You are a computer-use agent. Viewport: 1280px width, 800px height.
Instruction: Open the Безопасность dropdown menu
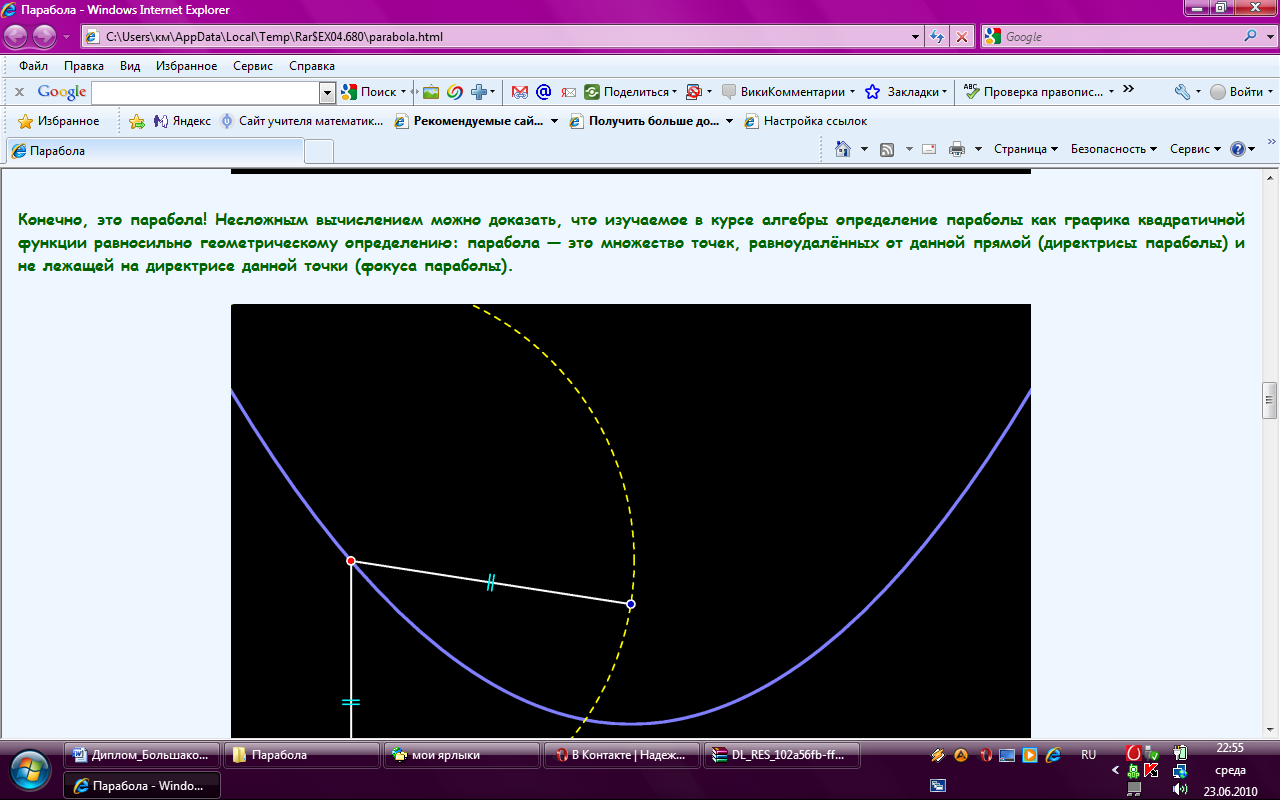tap(1113, 149)
